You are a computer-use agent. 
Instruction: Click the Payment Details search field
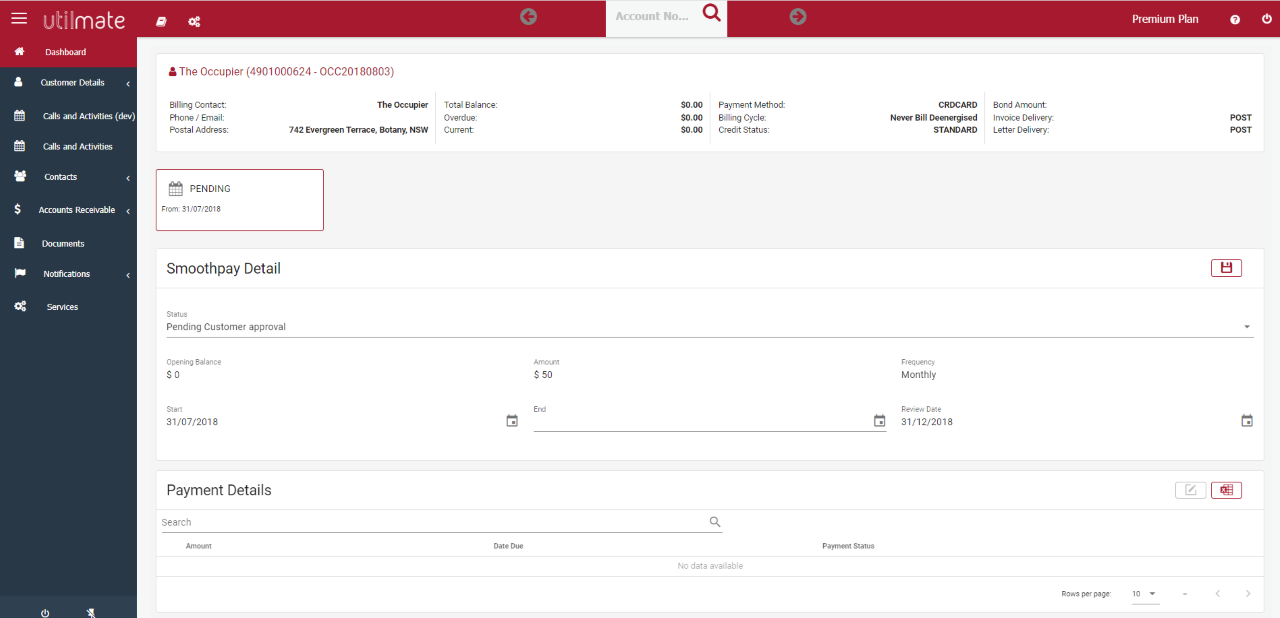pyautogui.click(x=432, y=522)
